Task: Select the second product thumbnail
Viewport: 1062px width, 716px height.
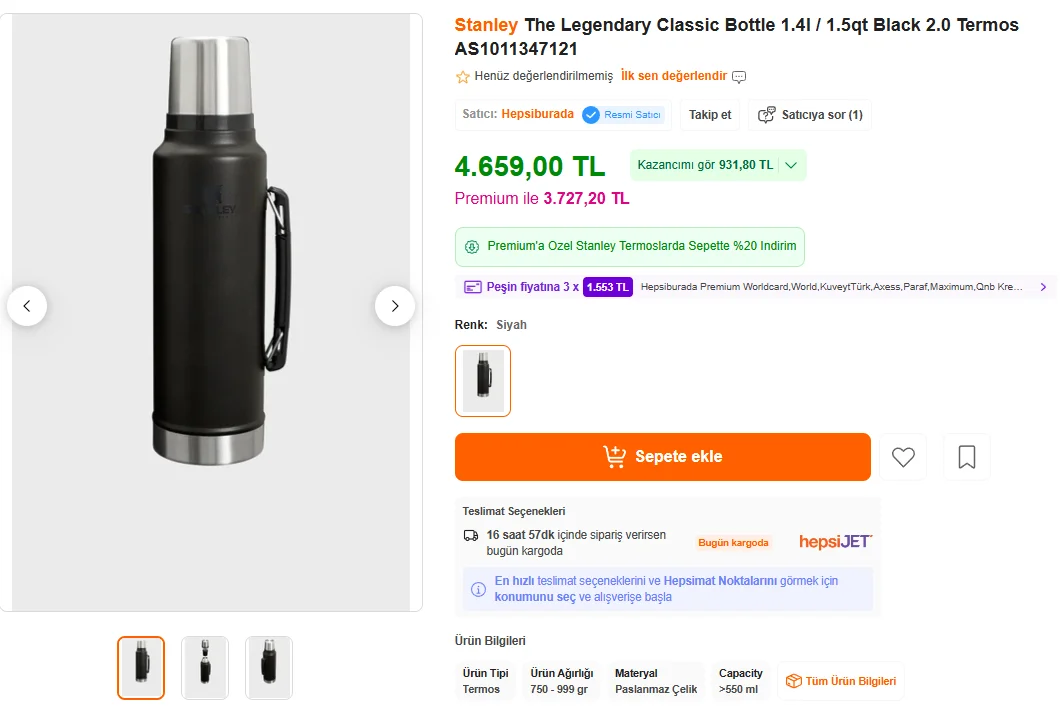Action: 205,668
